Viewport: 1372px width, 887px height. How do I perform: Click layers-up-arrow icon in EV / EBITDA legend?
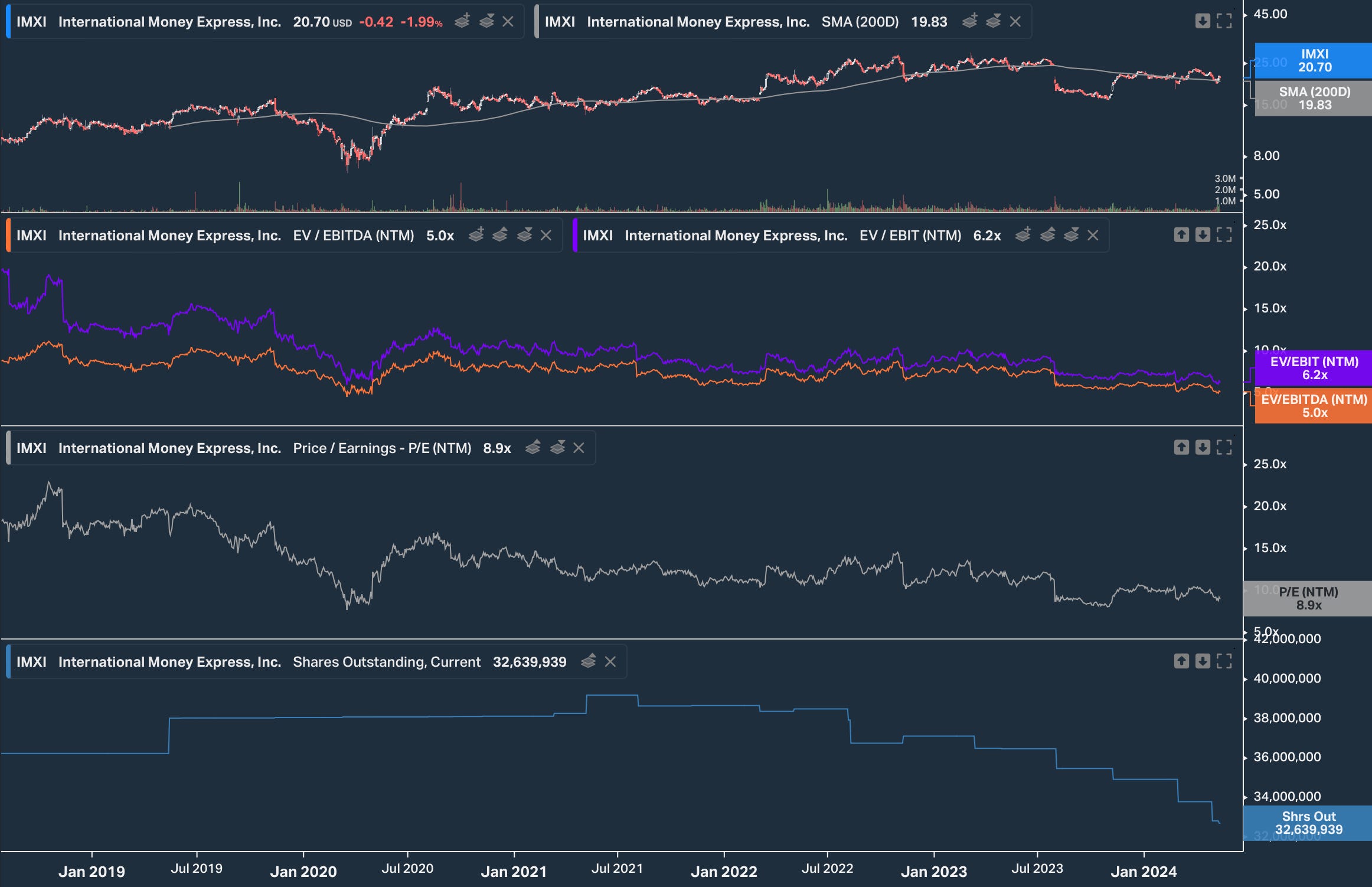(500, 235)
